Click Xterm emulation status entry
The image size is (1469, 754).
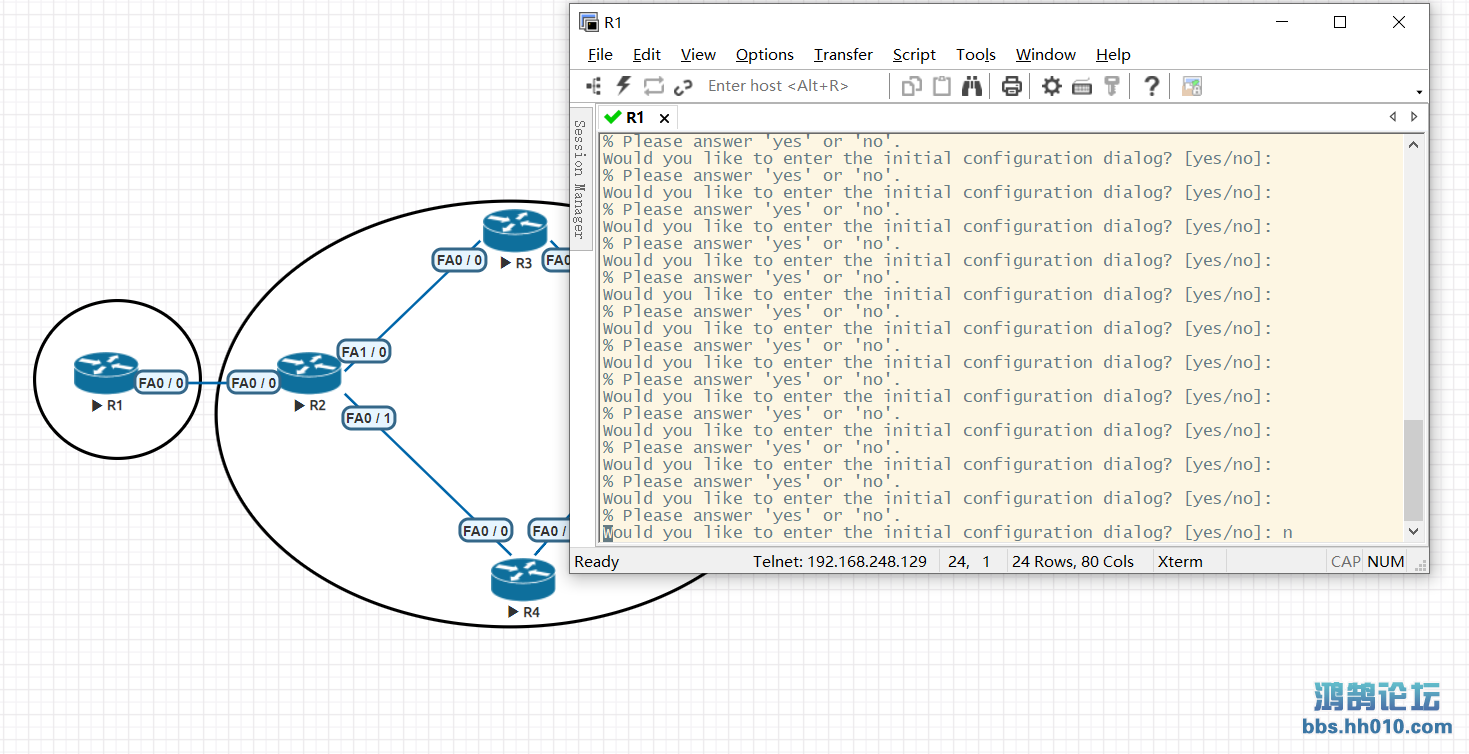(x=1180, y=562)
